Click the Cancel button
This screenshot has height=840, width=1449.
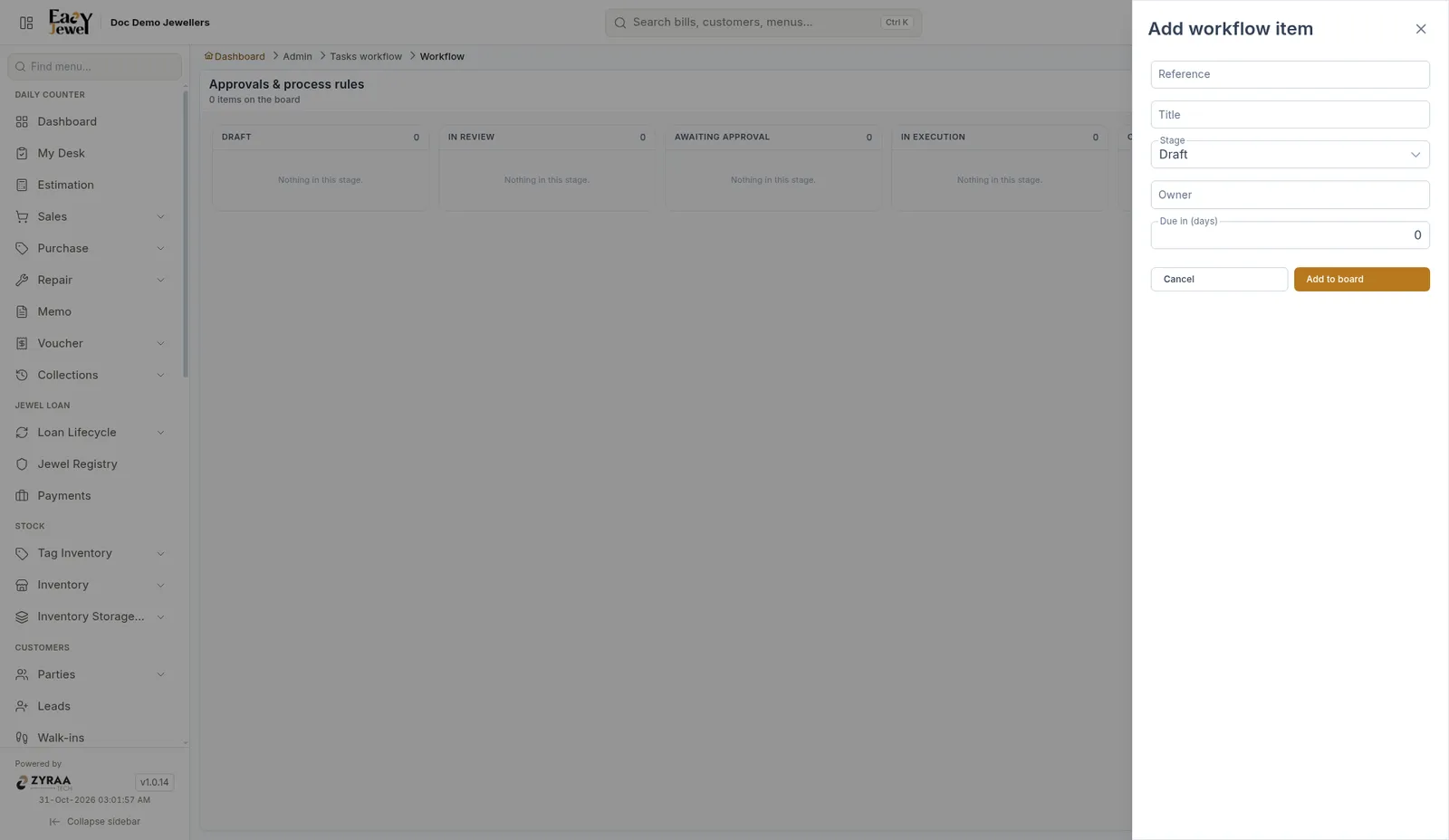pyautogui.click(x=1219, y=279)
